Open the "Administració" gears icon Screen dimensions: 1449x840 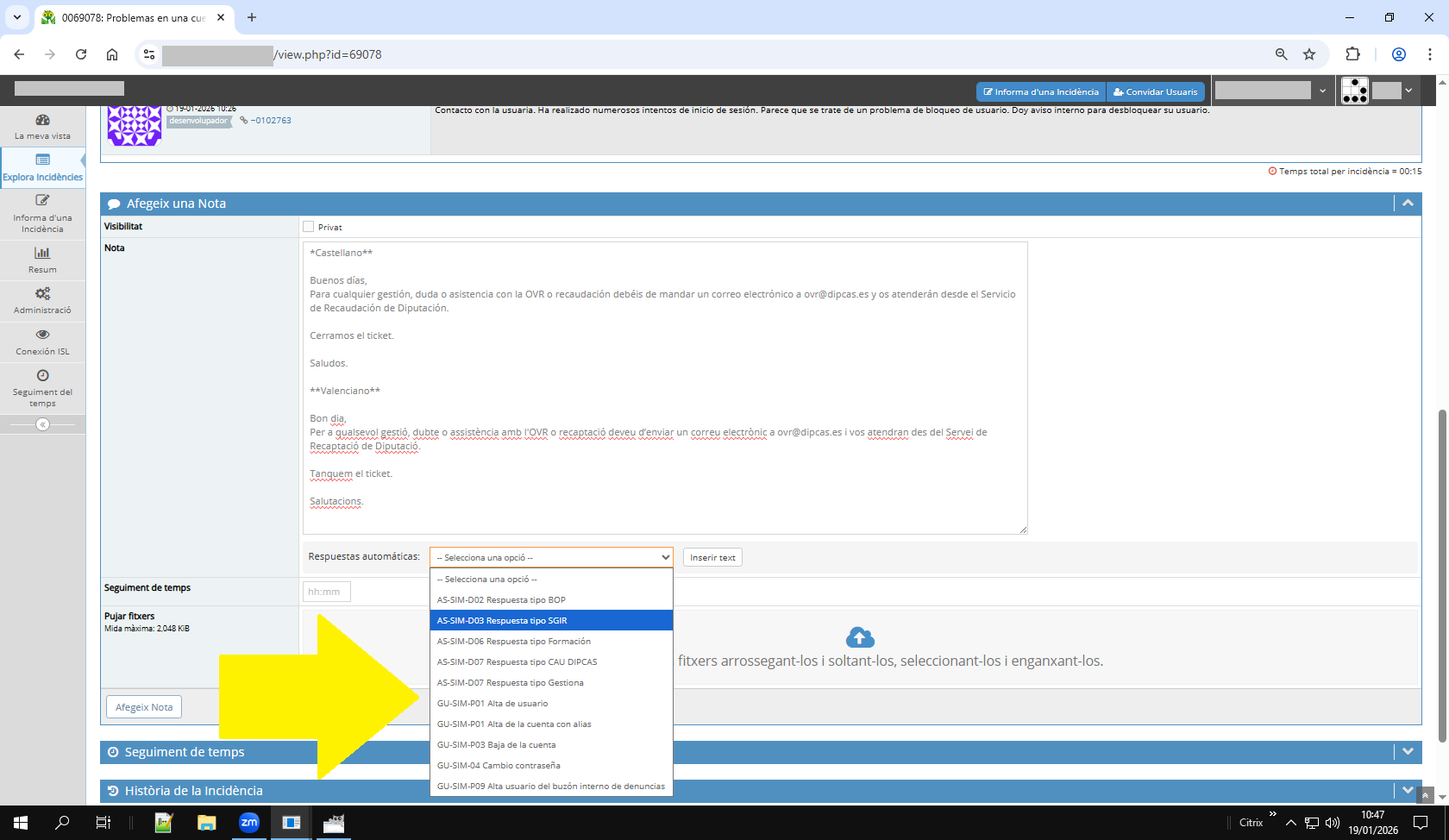(42, 294)
